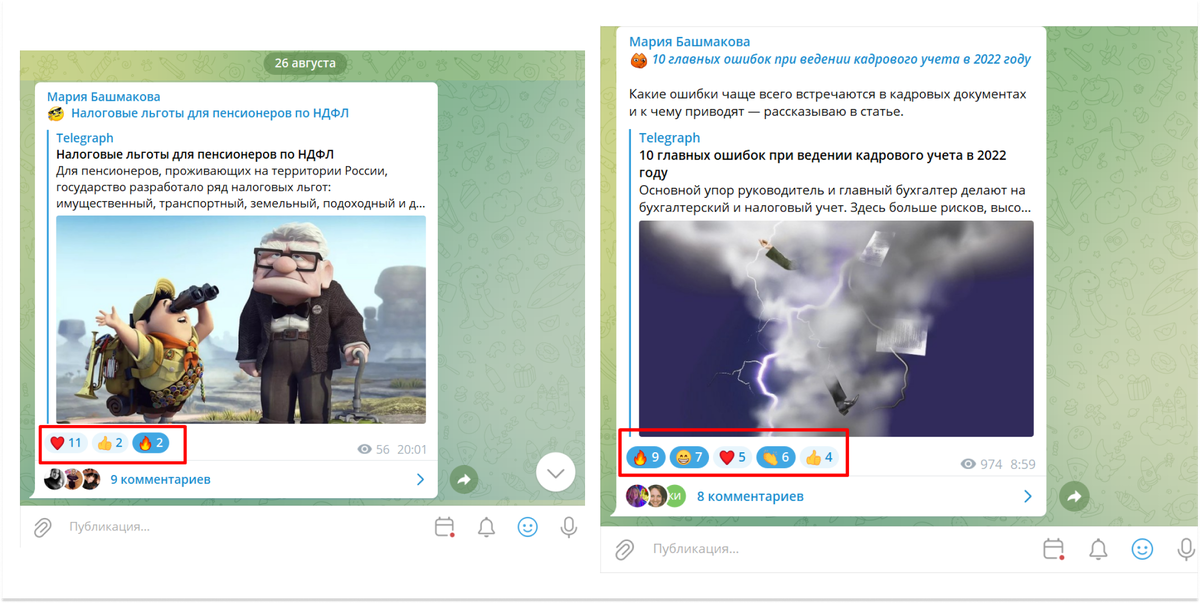
Task: Click the 974 views counter on right post
Action: pyautogui.click(x=981, y=464)
